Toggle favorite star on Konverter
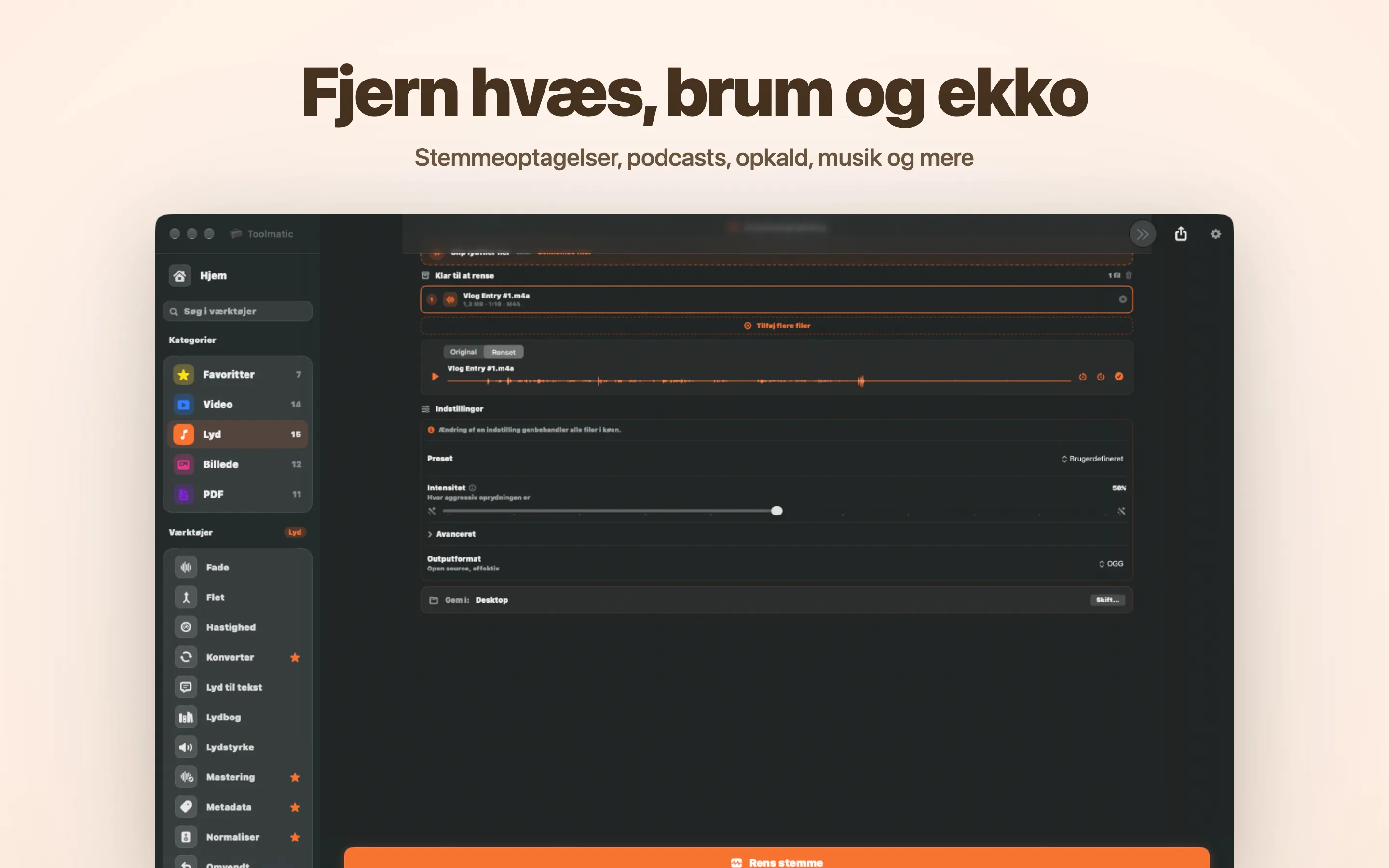1389x868 pixels. (x=295, y=657)
